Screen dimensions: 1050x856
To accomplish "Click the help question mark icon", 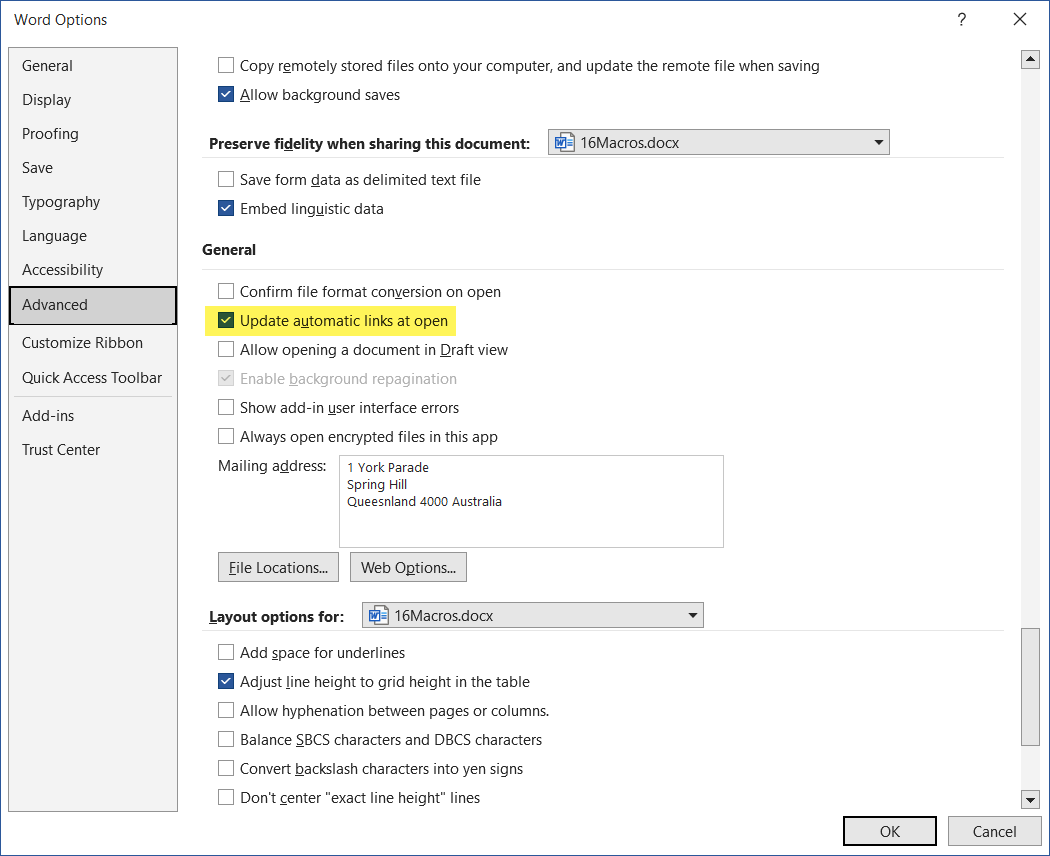I will click(x=961, y=19).
